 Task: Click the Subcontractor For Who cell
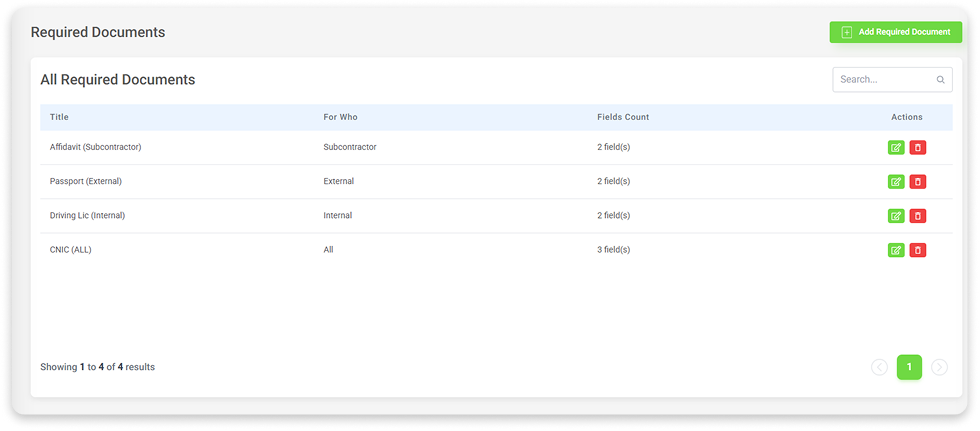click(x=350, y=147)
